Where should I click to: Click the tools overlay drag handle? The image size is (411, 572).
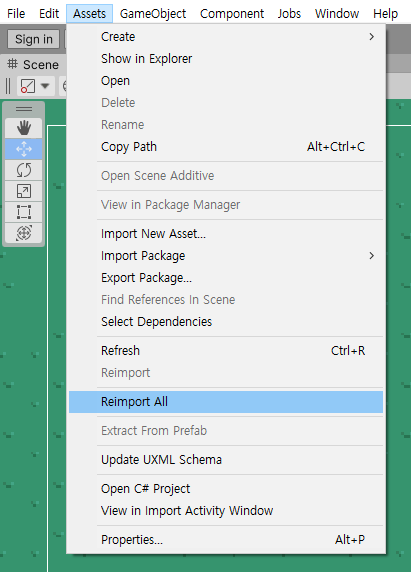[x=24, y=109]
